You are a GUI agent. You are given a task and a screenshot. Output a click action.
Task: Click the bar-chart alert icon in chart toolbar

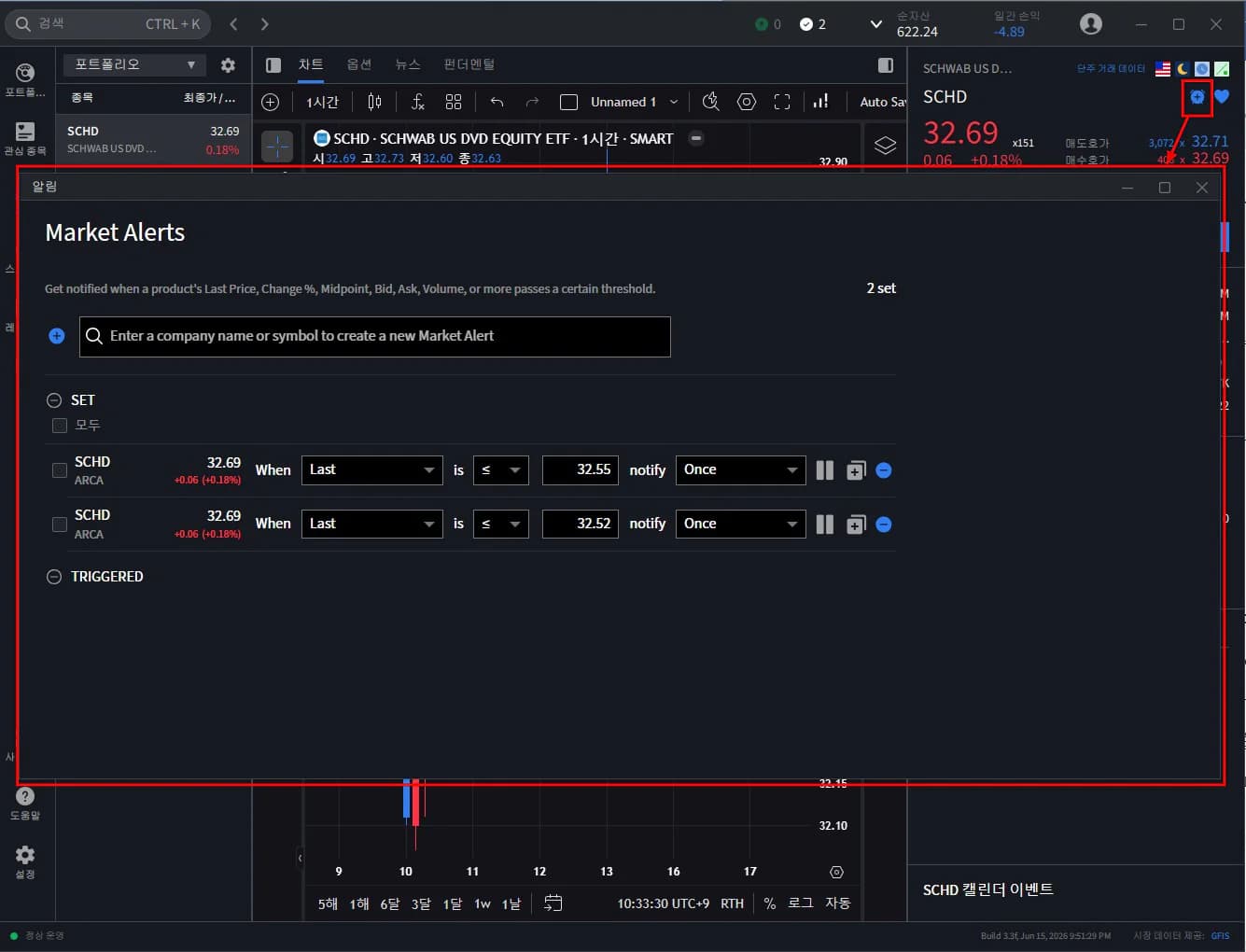click(x=821, y=102)
